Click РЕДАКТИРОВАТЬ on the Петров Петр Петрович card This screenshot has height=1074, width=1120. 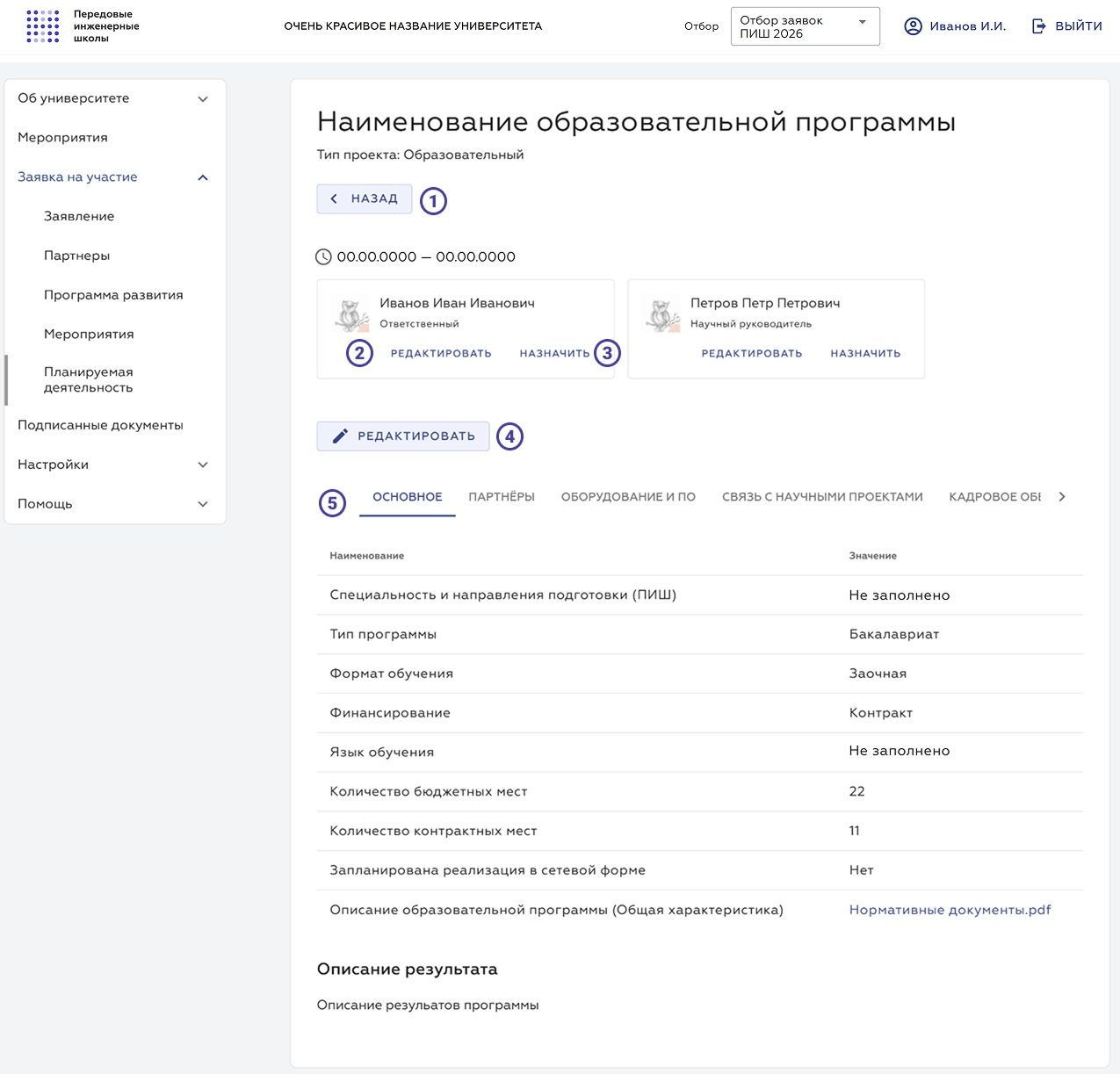click(x=752, y=354)
